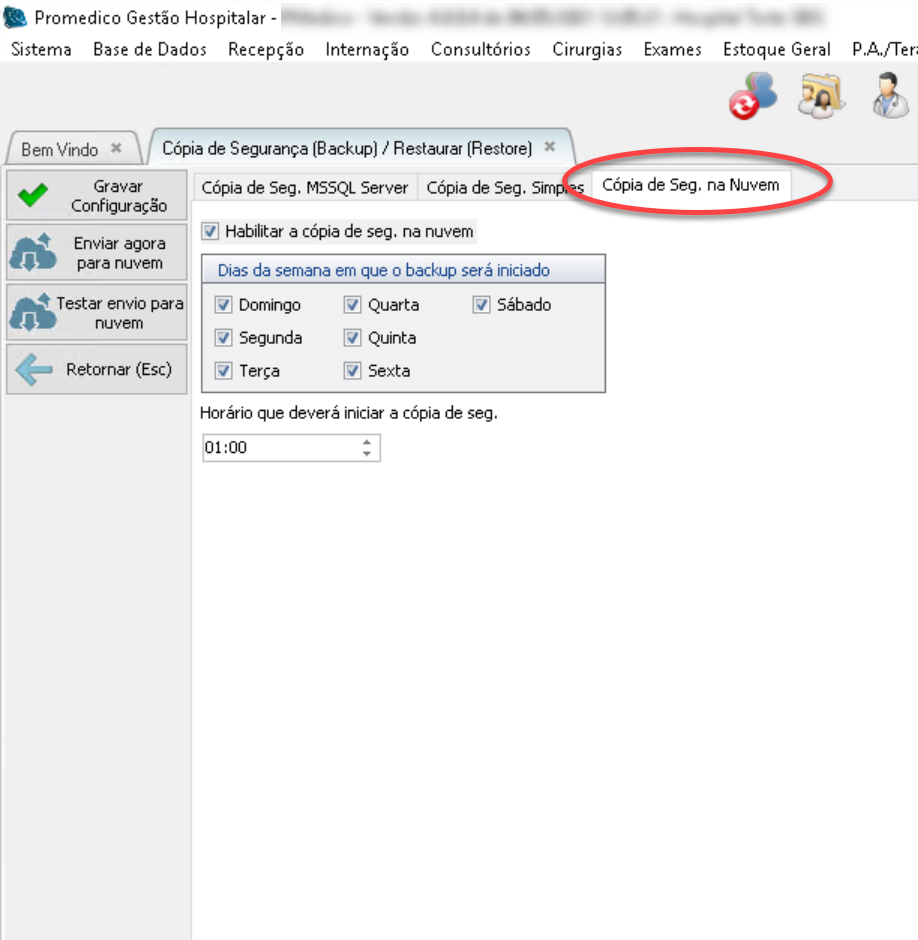Click the user refresh icon in toolbar

pyautogui.click(x=752, y=97)
